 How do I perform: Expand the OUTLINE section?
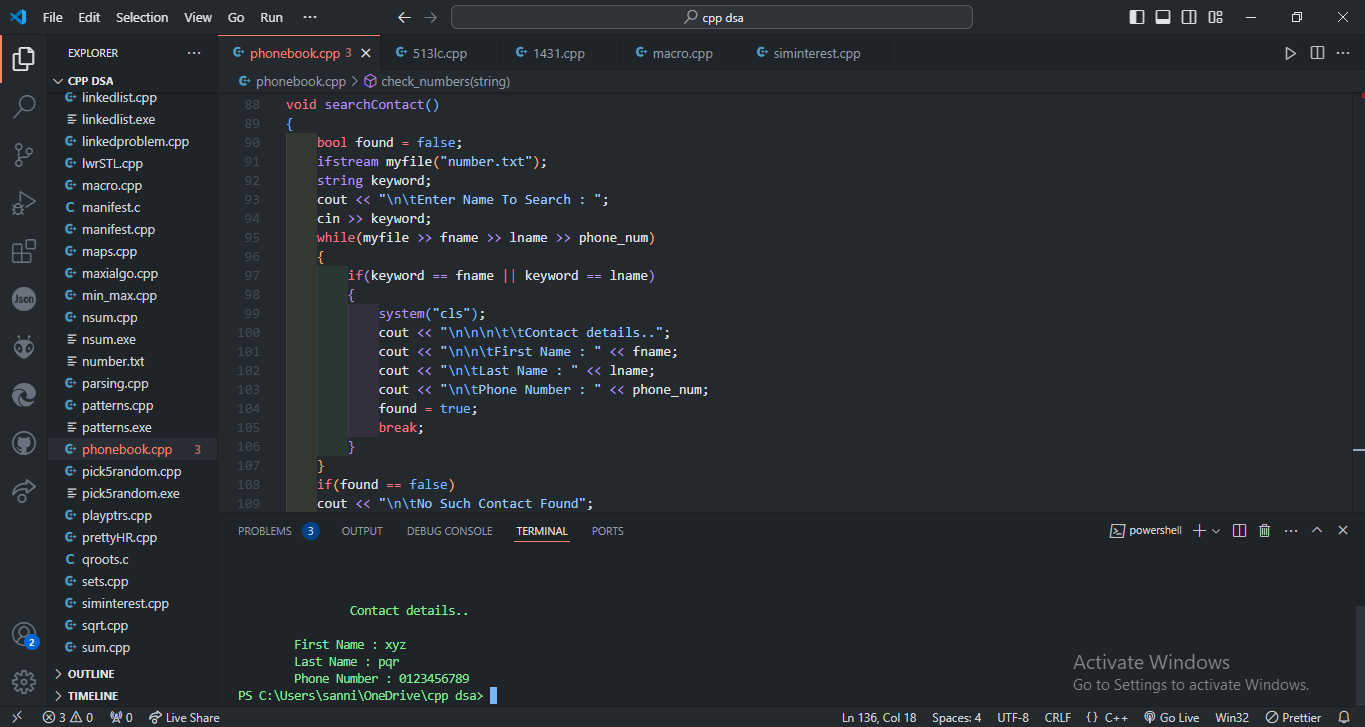[132, 674]
